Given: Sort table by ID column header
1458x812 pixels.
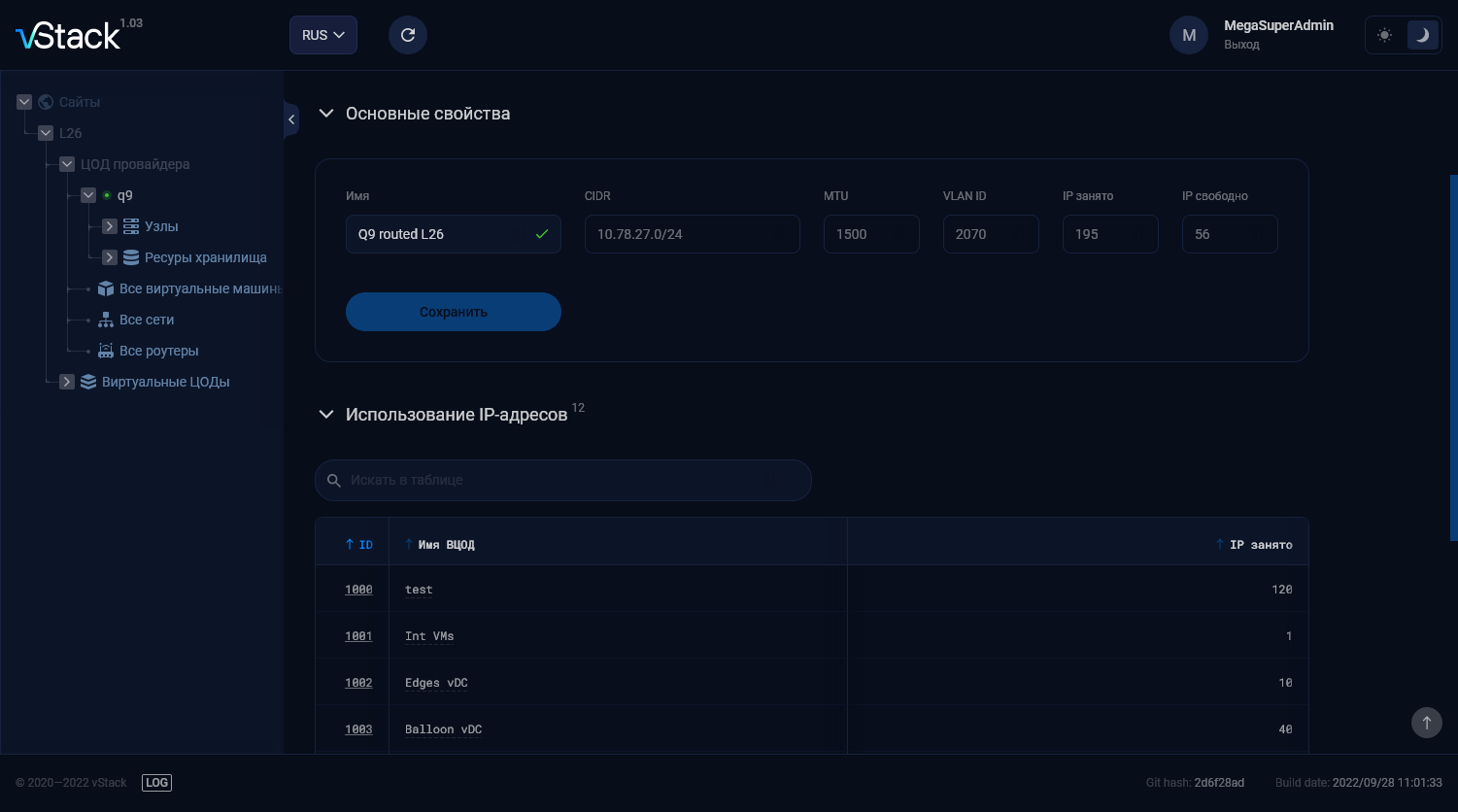Looking at the screenshot, I should (x=358, y=545).
